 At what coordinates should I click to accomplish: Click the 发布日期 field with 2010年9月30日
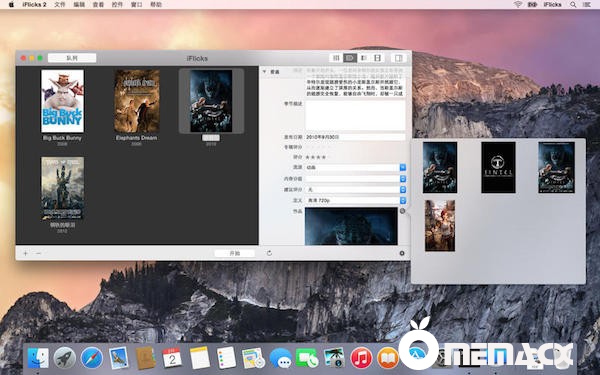click(x=355, y=137)
